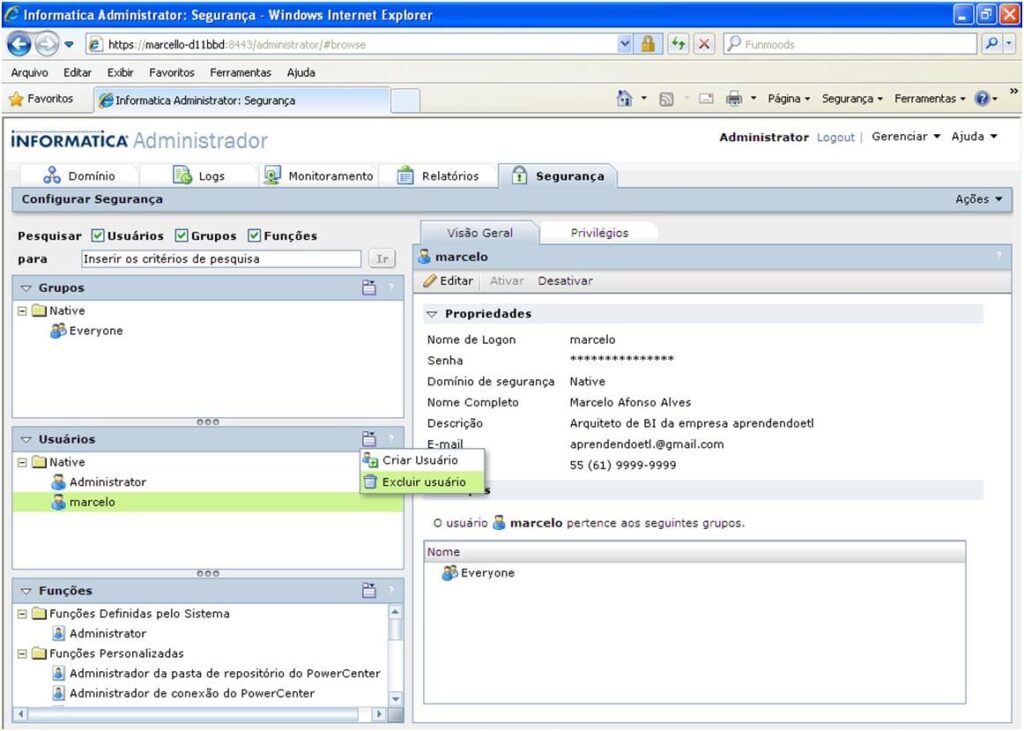Click the Everyone group icon in Grupos tree

(x=58, y=331)
